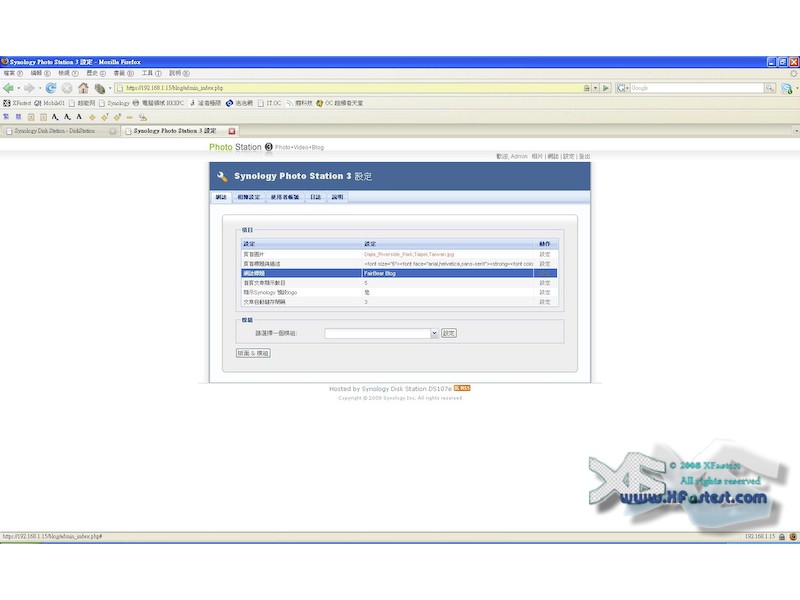Open the tab list dropdown at the tab bar end
The height and width of the screenshot is (600, 800).
pos(796,131)
